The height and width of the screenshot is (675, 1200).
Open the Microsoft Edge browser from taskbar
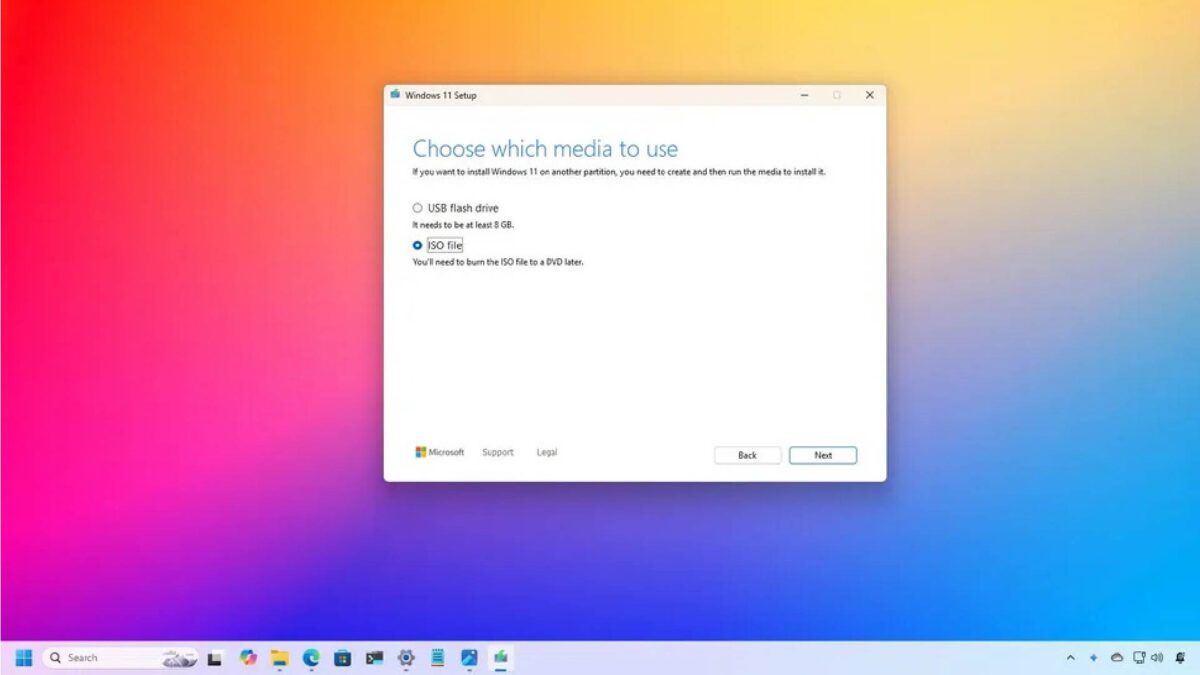point(310,658)
